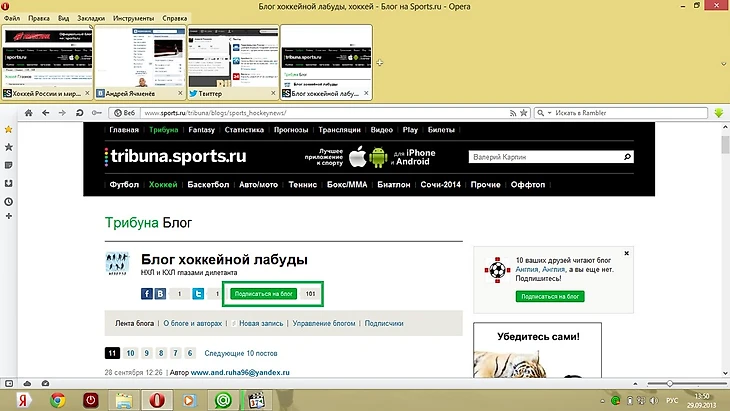Open Управление блогом link

coord(324,323)
